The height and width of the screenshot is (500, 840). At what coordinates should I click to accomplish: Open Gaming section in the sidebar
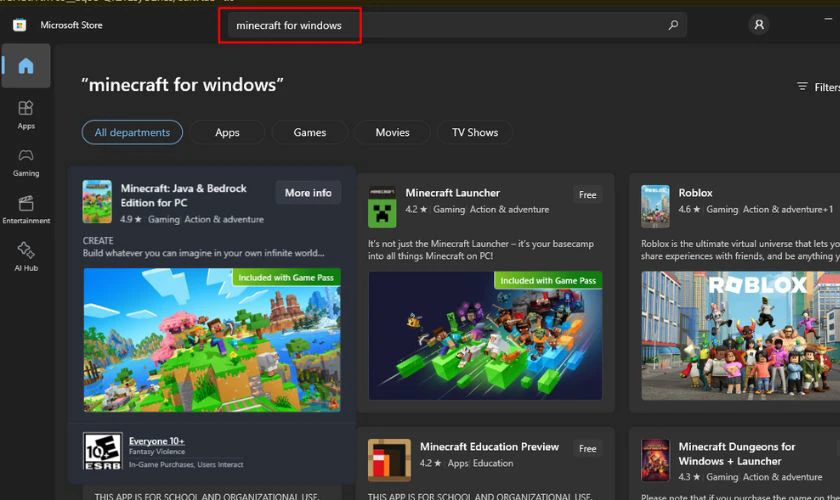click(x=26, y=162)
